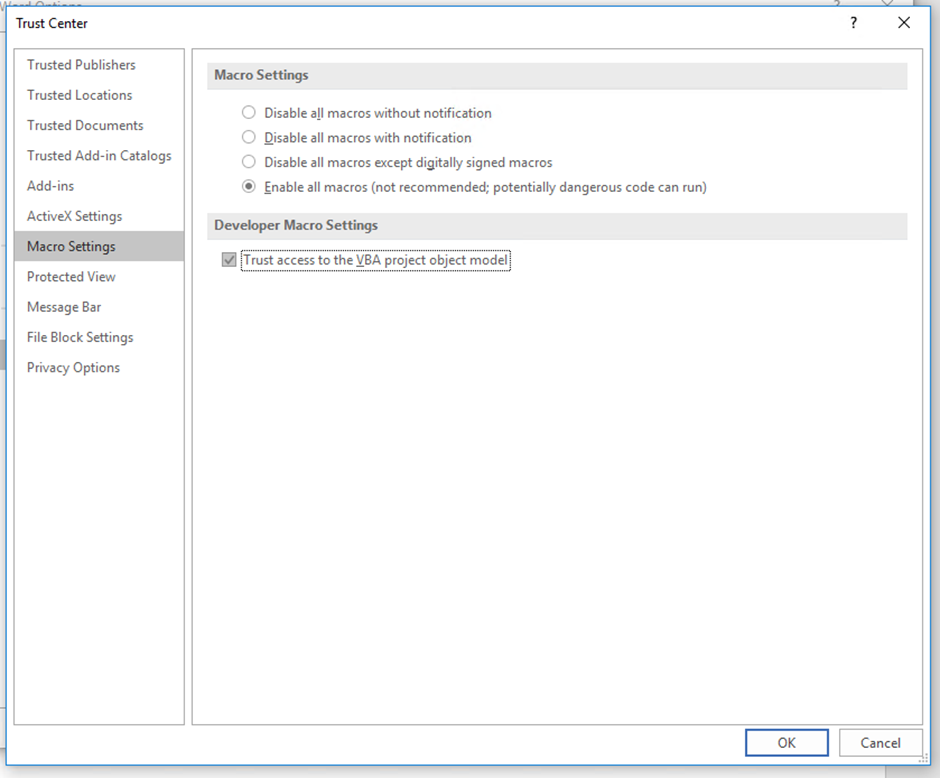
Task: Select Macro Settings in sidebar
Action: pyautogui.click(x=99, y=246)
